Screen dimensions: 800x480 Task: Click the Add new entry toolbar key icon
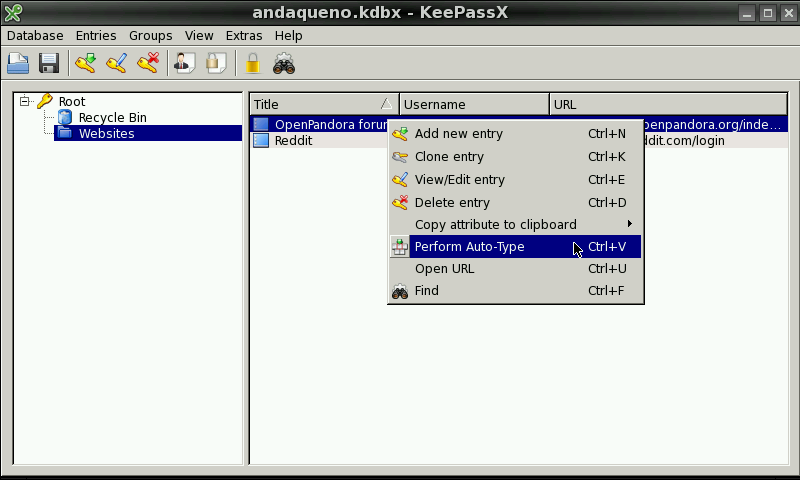(x=86, y=64)
